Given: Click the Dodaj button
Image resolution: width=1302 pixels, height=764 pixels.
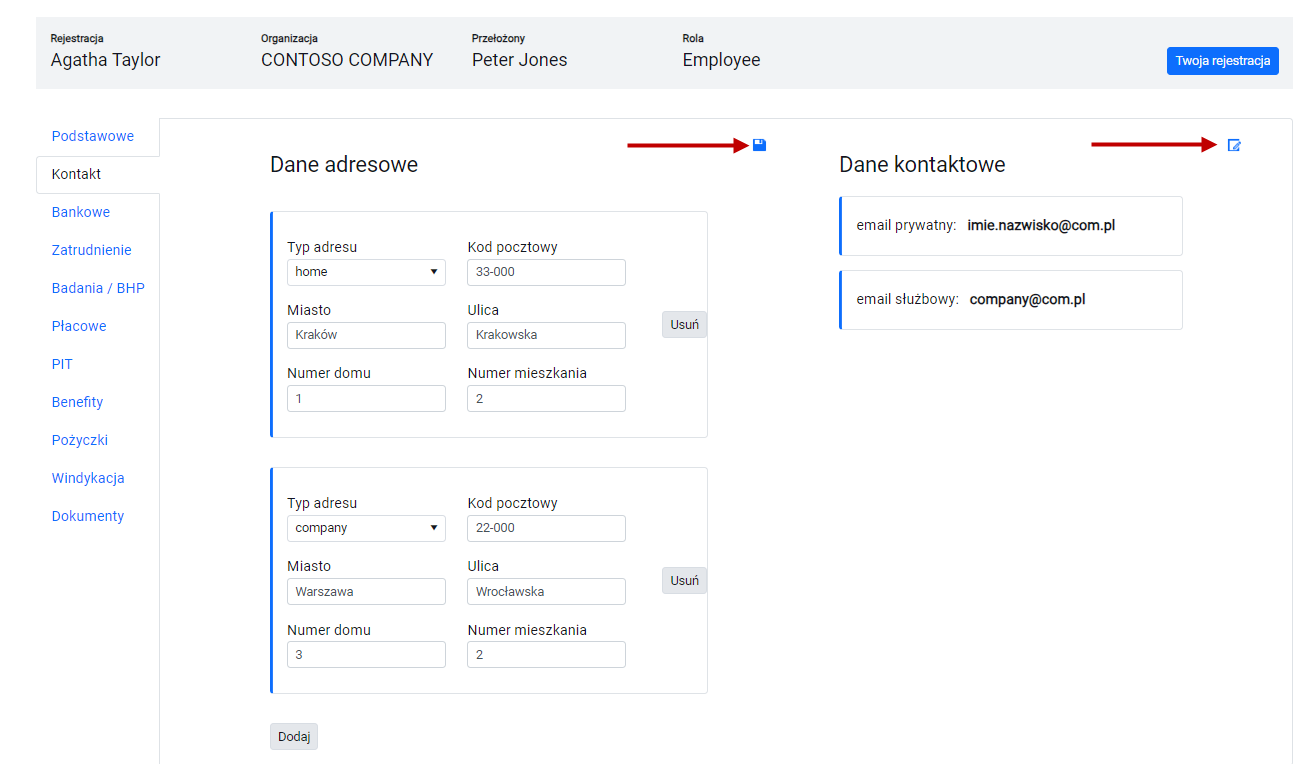Looking at the screenshot, I should [x=294, y=737].
